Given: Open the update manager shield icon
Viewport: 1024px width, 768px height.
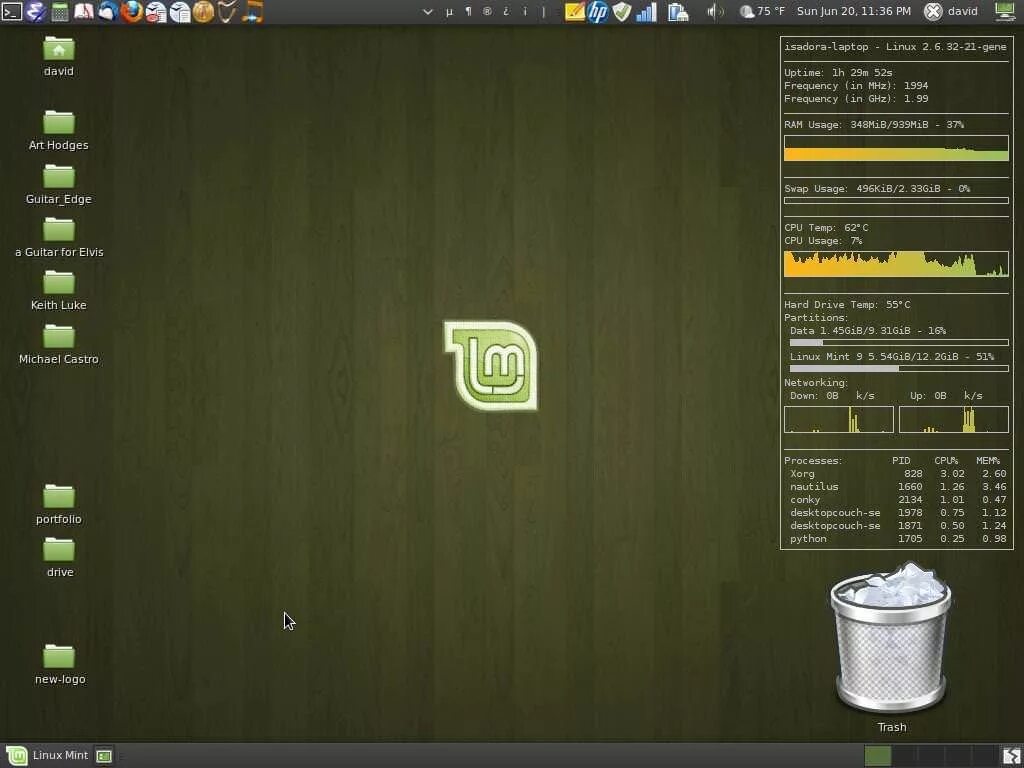Looking at the screenshot, I should point(622,11).
